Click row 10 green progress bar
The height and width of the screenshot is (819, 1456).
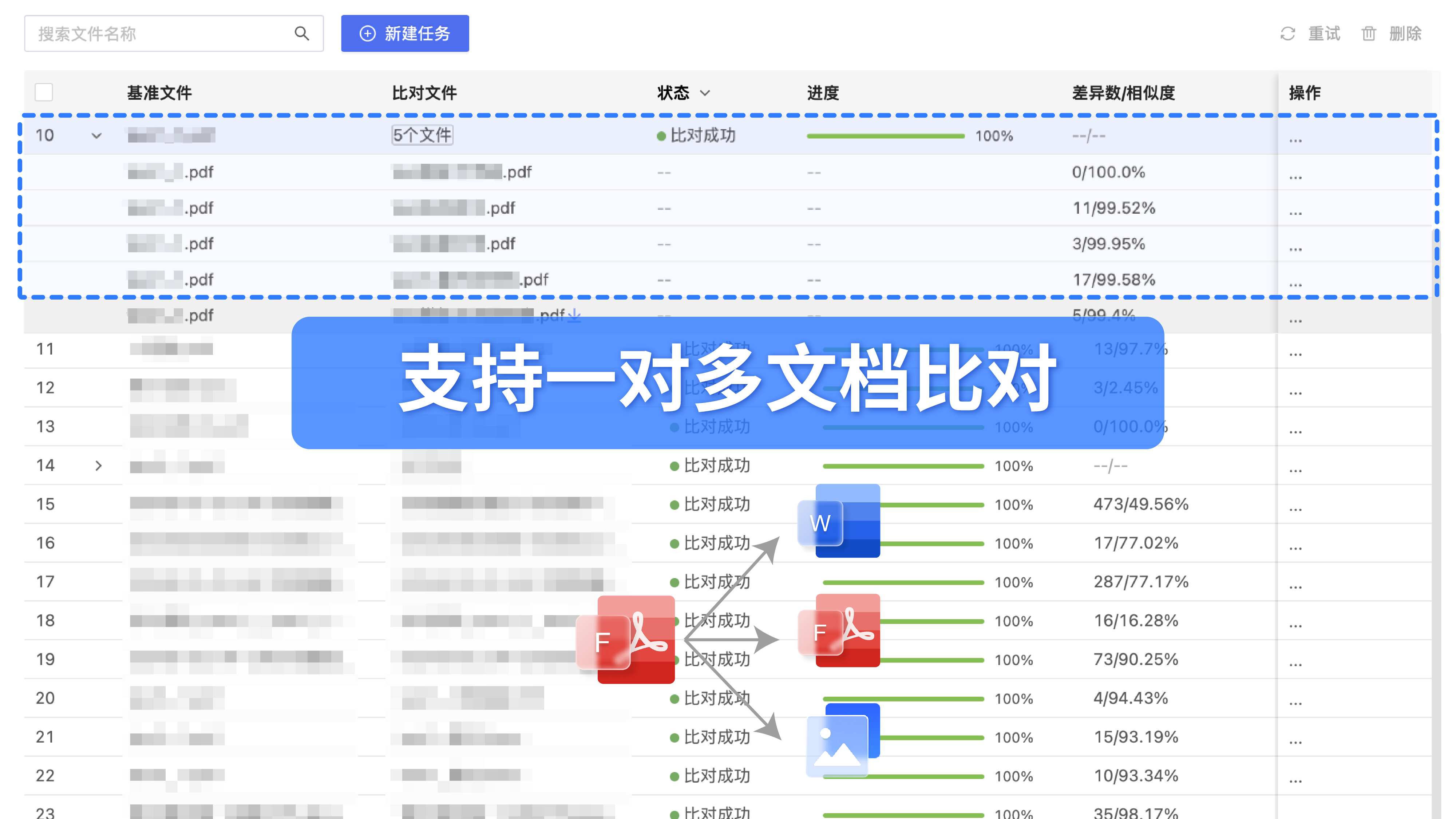pos(885,136)
